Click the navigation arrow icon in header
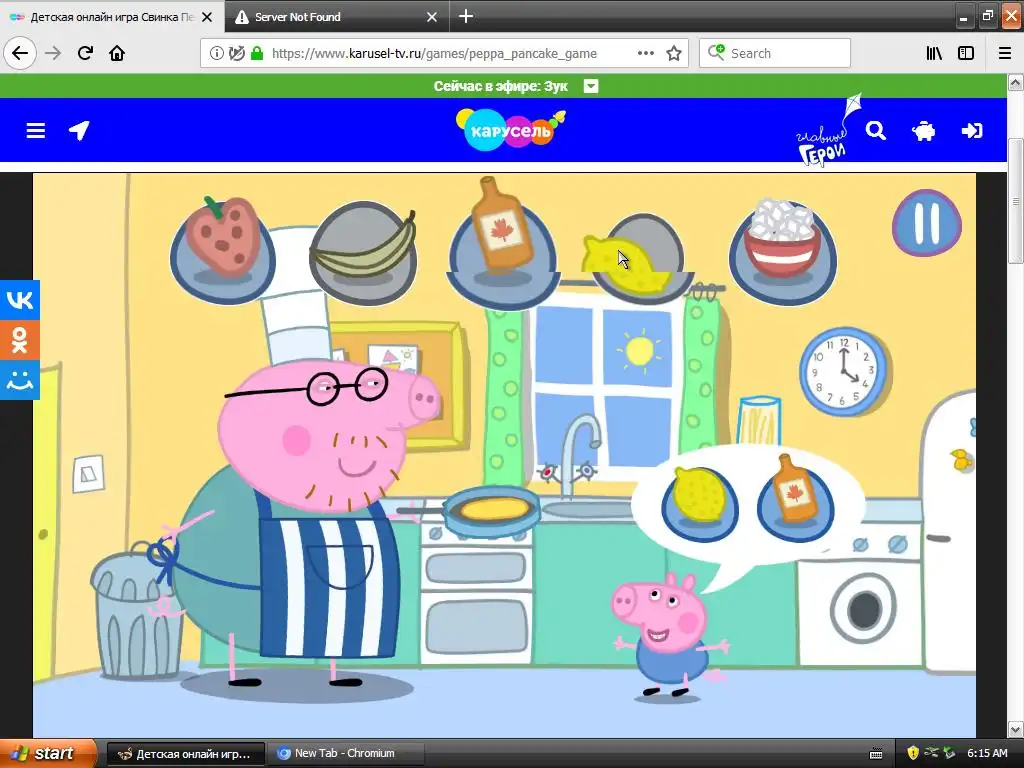 (x=79, y=131)
